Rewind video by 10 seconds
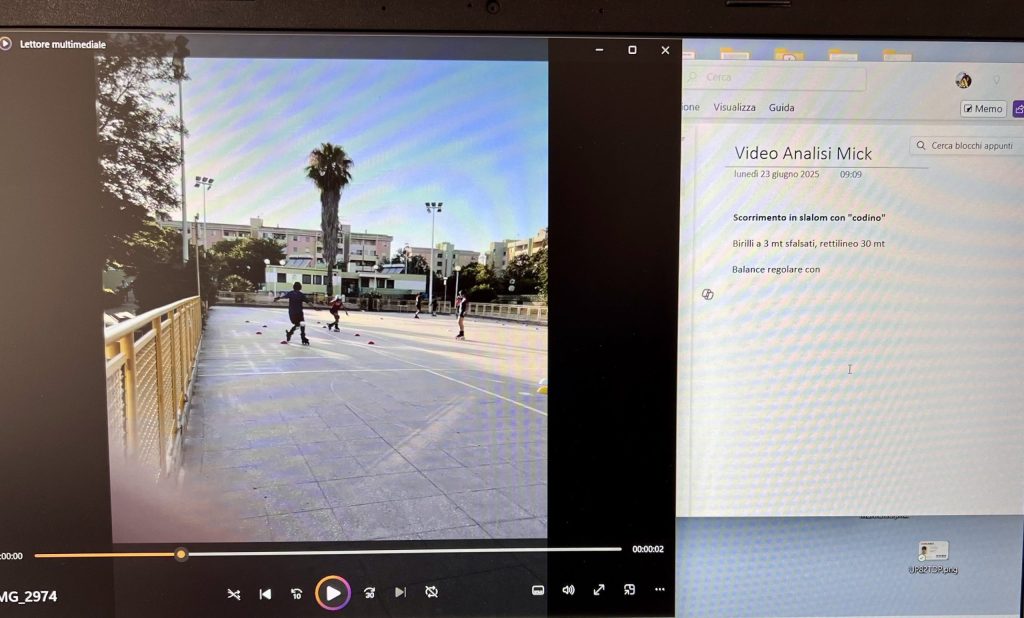This screenshot has width=1024, height=618. tap(296, 593)
